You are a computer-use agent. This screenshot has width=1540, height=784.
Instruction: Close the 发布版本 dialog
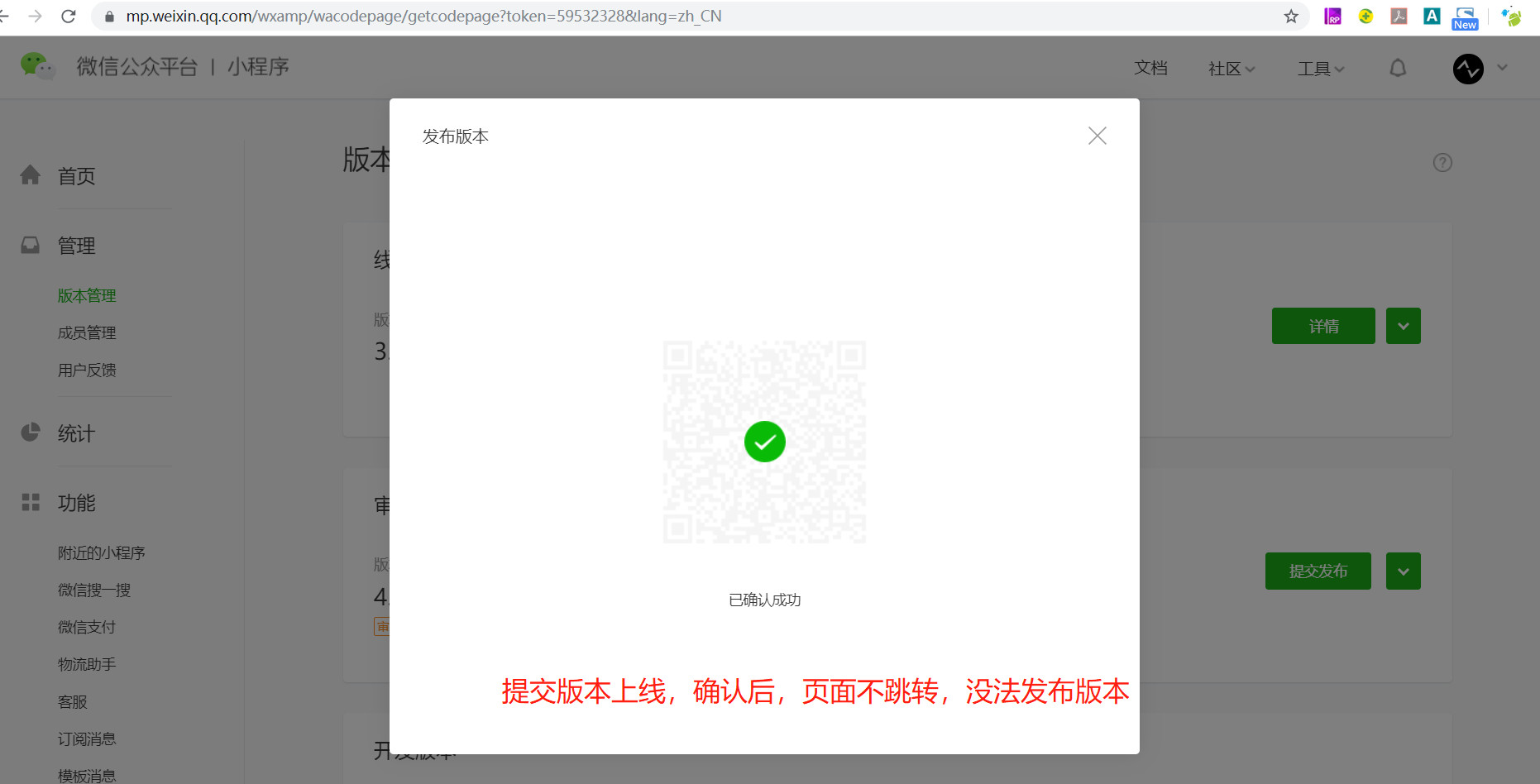pyautogui.click(x=1098, y=136)
